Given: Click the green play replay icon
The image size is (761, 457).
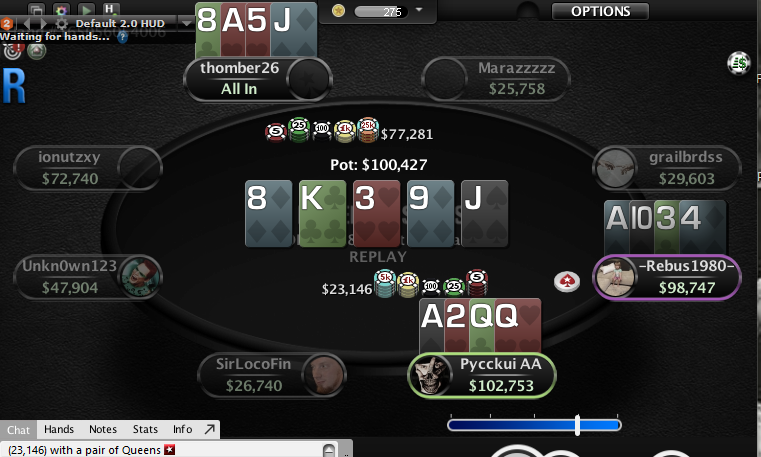Looking at the screenshot, I should coord(86,10).
